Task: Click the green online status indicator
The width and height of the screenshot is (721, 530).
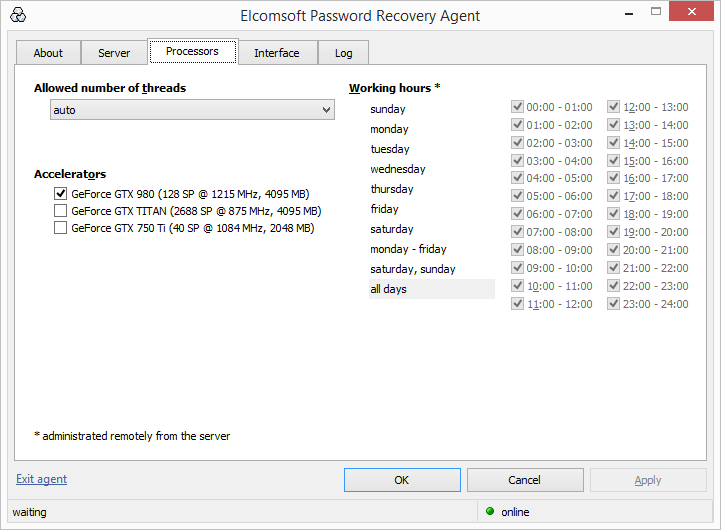Action: tap(490, 512)
